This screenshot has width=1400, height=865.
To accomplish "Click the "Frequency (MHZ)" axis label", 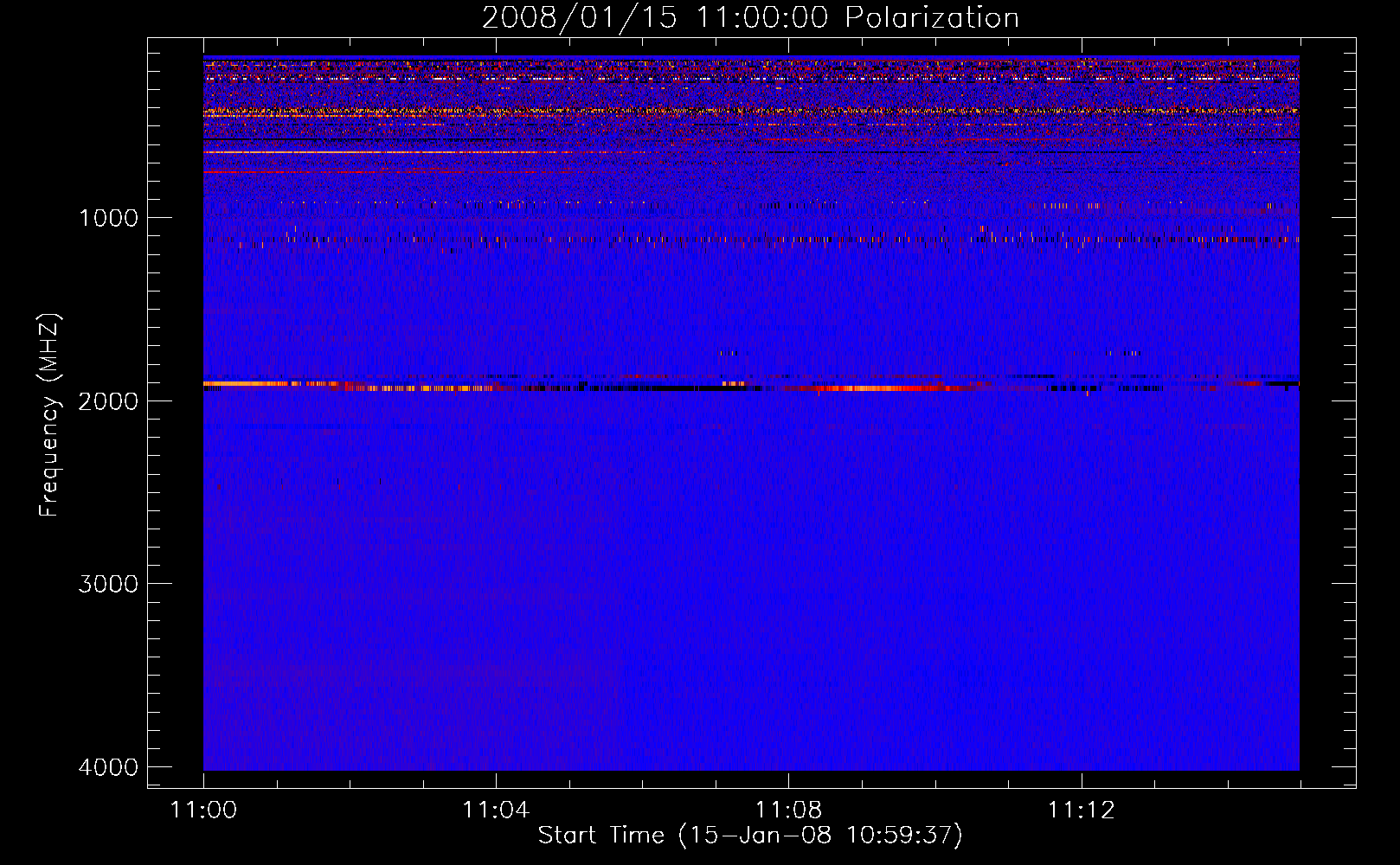I will click(x=49, y=415).
